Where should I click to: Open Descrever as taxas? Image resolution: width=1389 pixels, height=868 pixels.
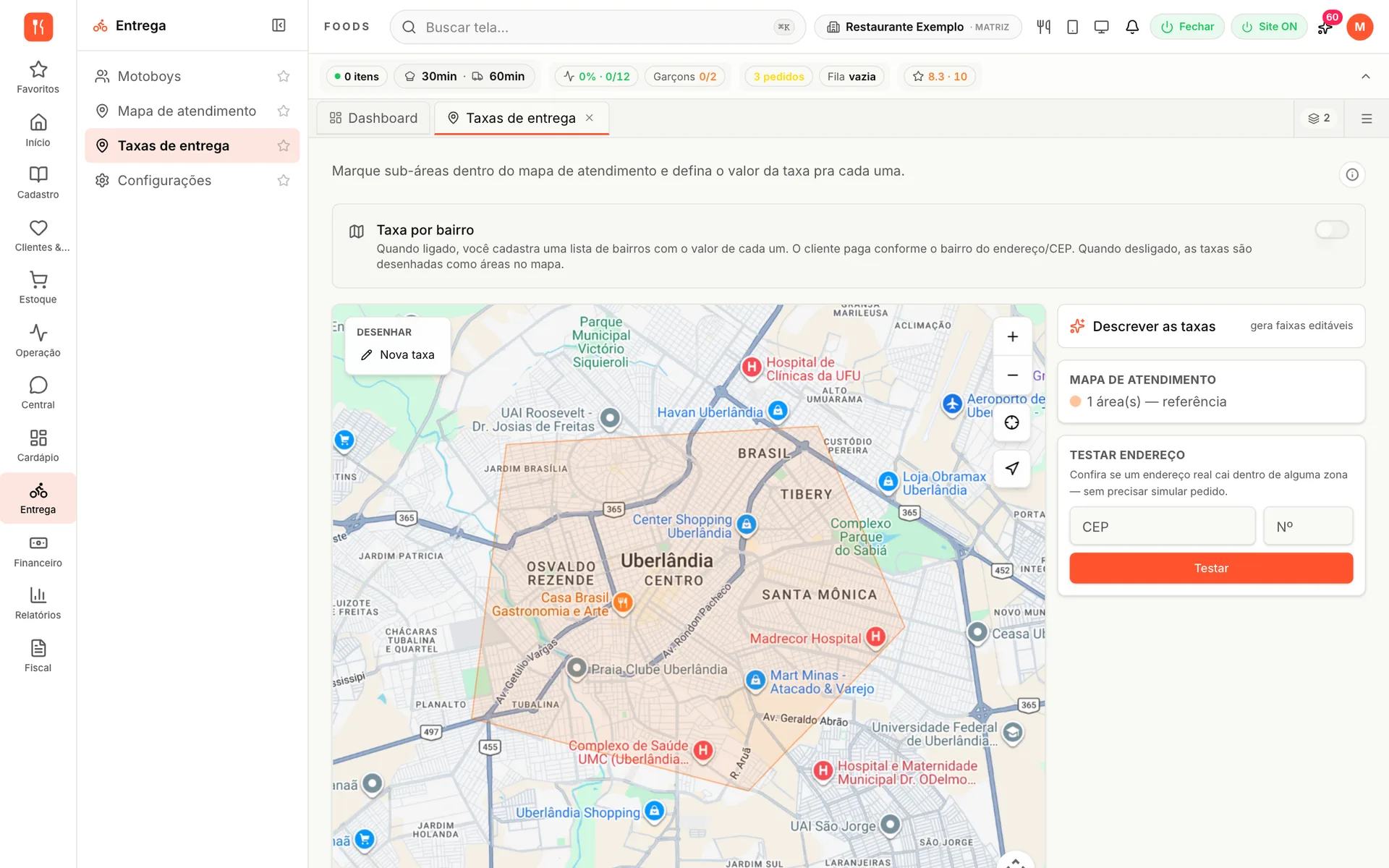(1211, 325)
